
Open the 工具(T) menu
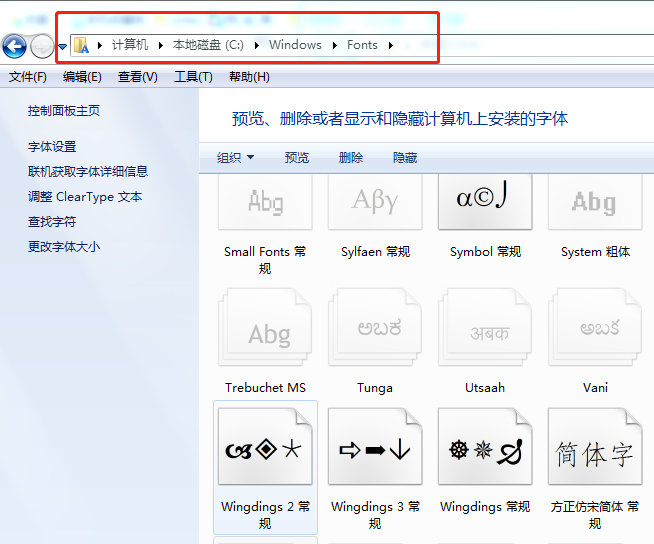click(x=193, y=77)
